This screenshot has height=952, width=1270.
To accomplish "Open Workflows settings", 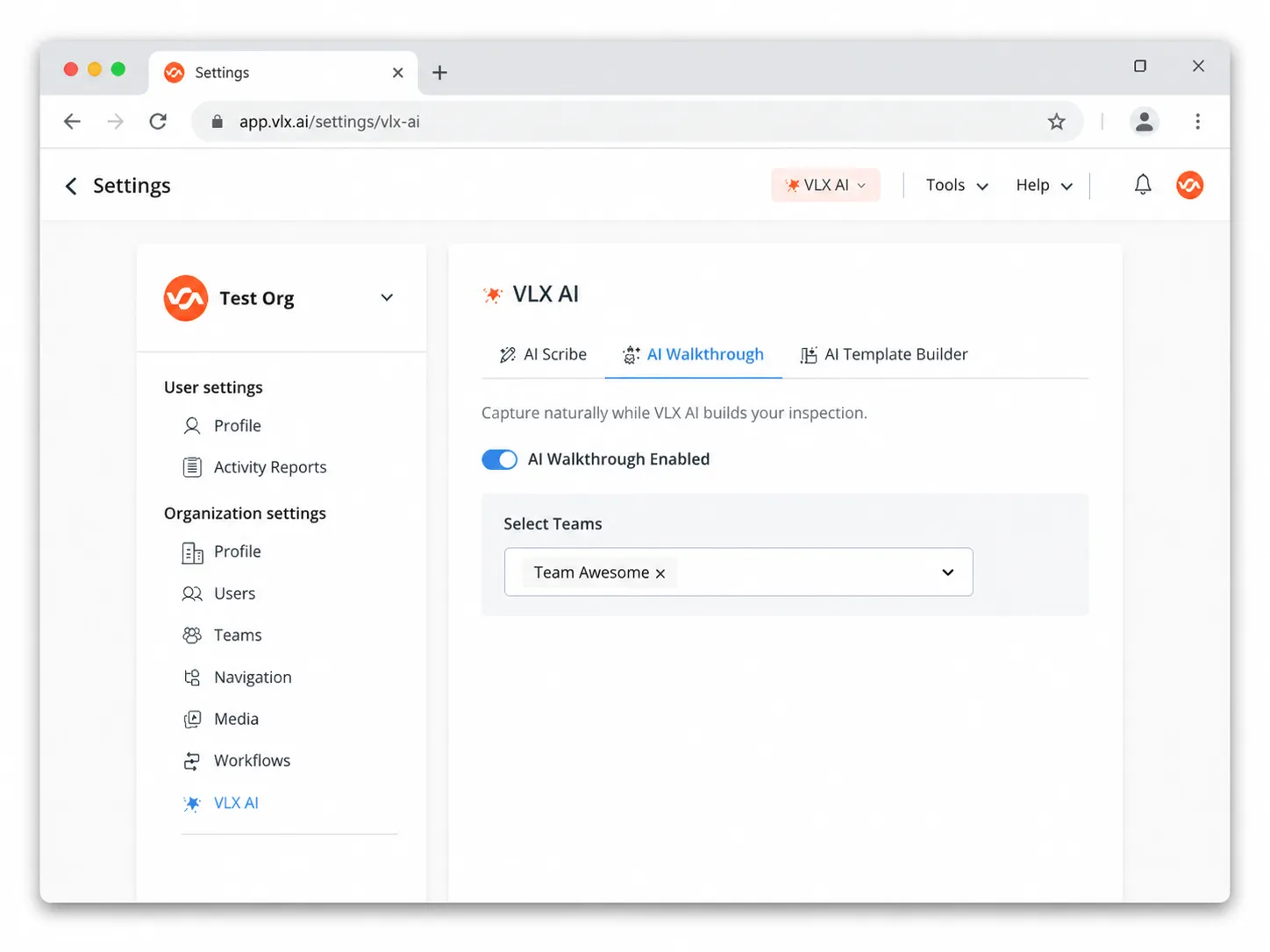I will click(236, 761).
